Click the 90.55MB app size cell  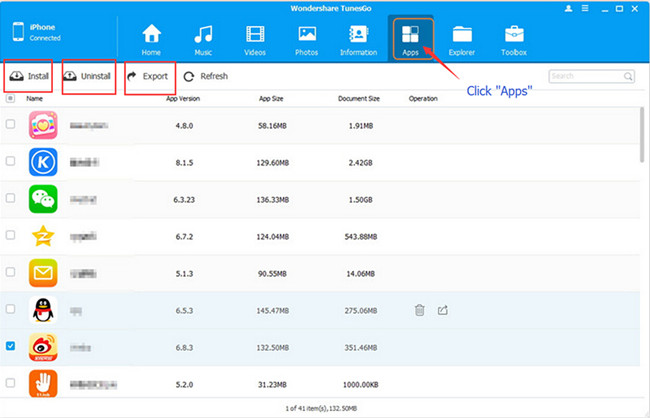click(x=272, y=274)
